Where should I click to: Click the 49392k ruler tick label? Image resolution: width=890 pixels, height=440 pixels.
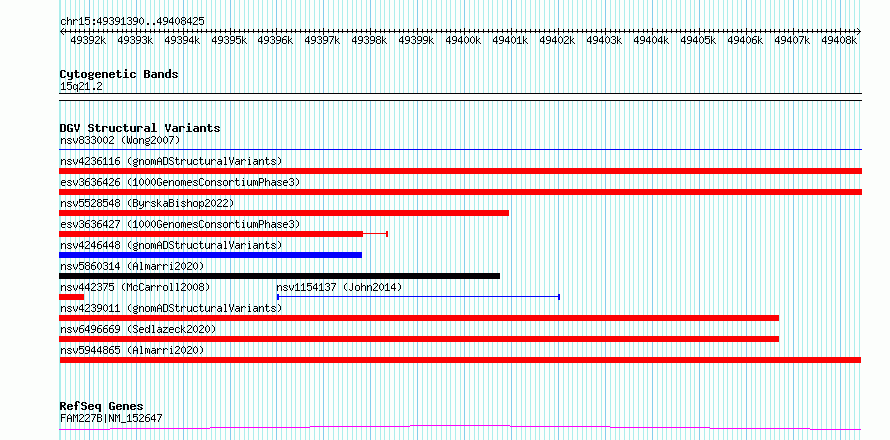coord(88,40)
